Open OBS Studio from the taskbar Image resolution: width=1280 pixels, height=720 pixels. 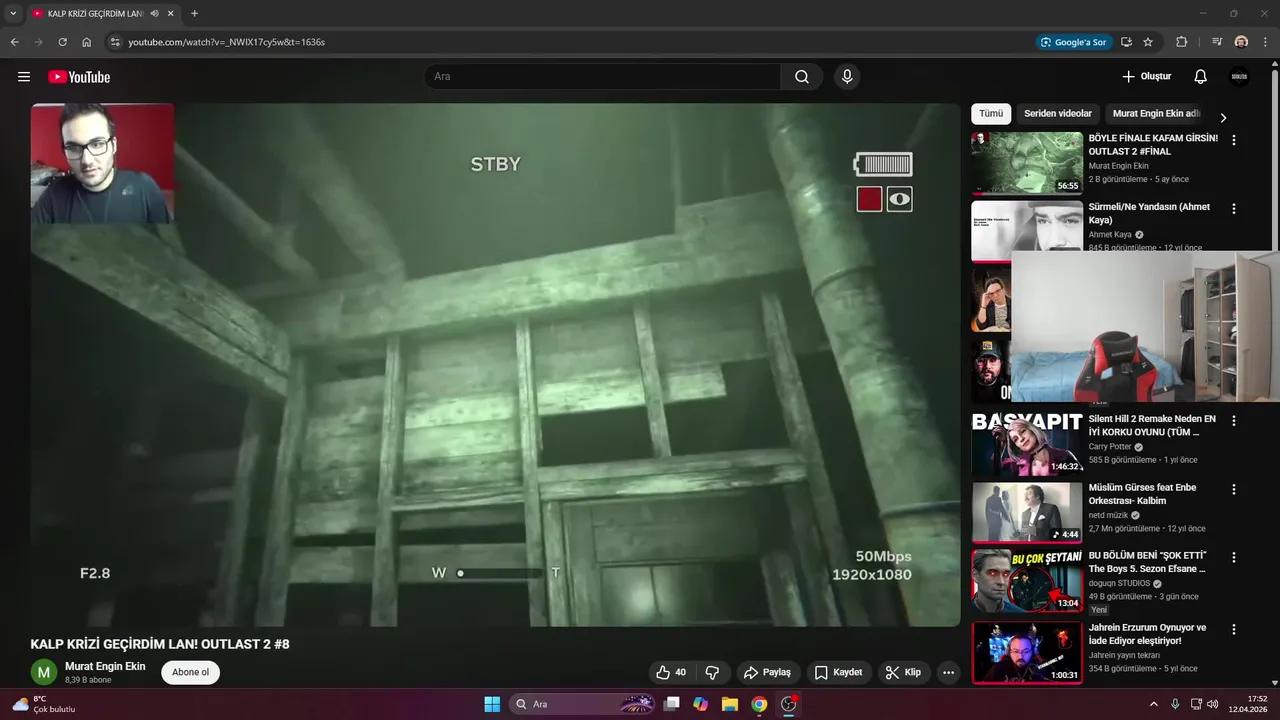click(789, 704)
